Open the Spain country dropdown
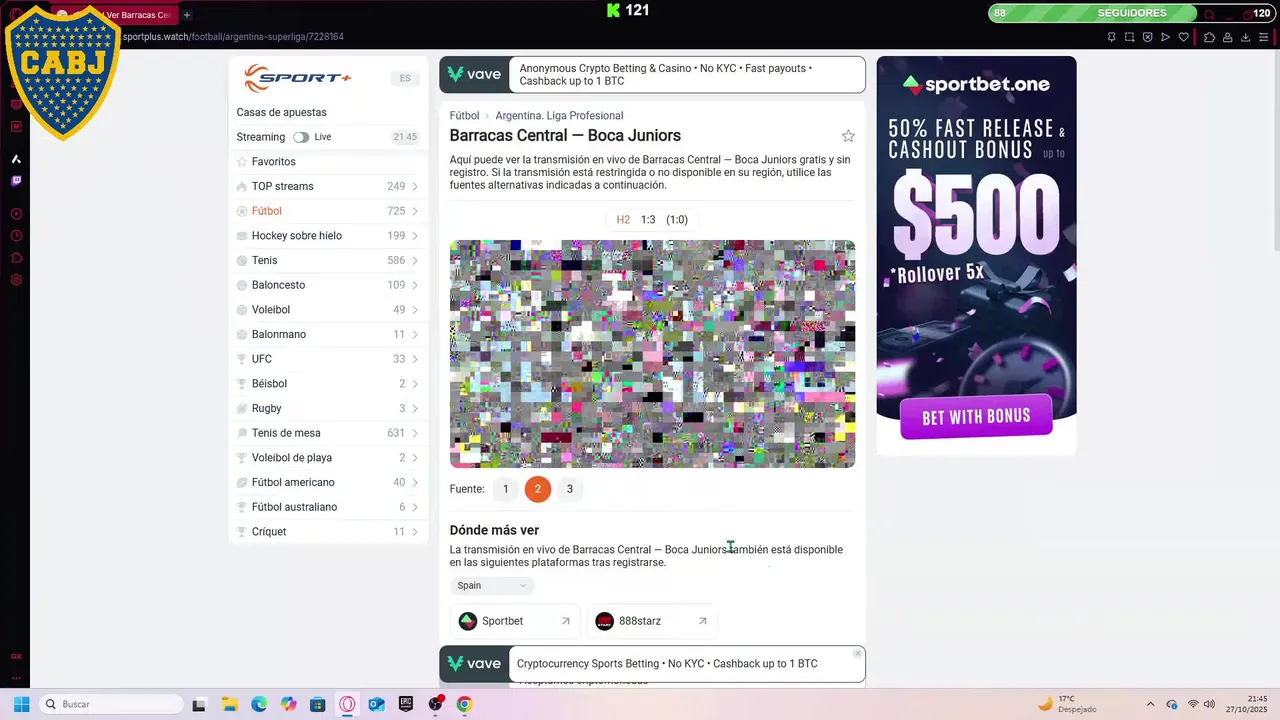This screenshot has height=720, width=1280. click(x=492, y=586)
